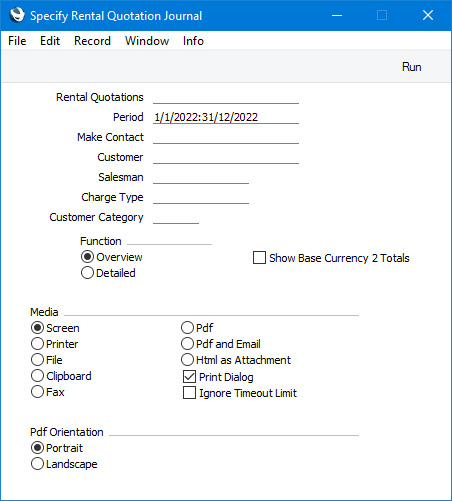
Task: Focus the Customer input field
Action: (x=226, y=157)
